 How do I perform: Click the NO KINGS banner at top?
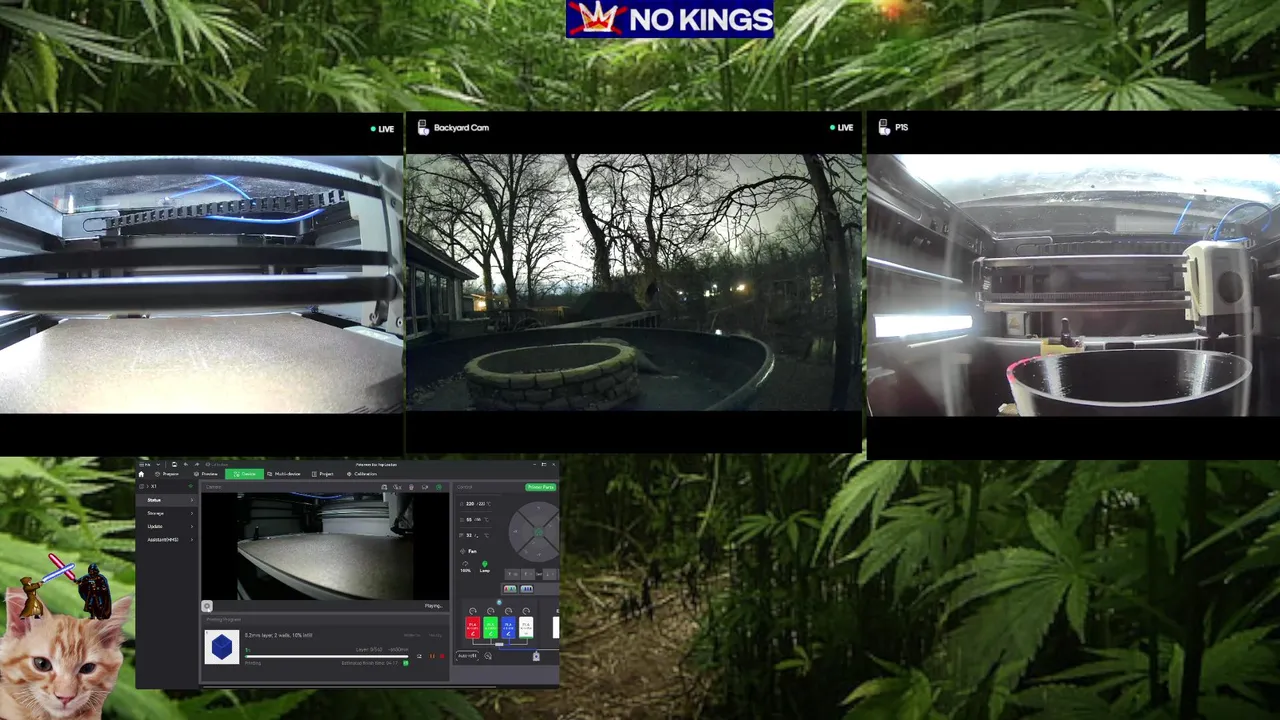[670, 19]
